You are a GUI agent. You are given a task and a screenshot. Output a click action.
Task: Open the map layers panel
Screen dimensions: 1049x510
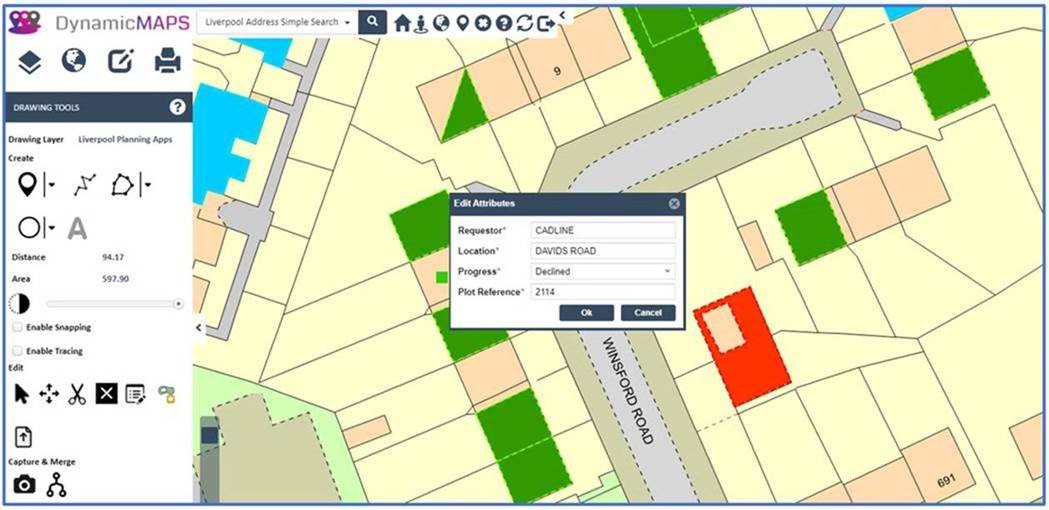pyautogui.click(x=29, y=62)
